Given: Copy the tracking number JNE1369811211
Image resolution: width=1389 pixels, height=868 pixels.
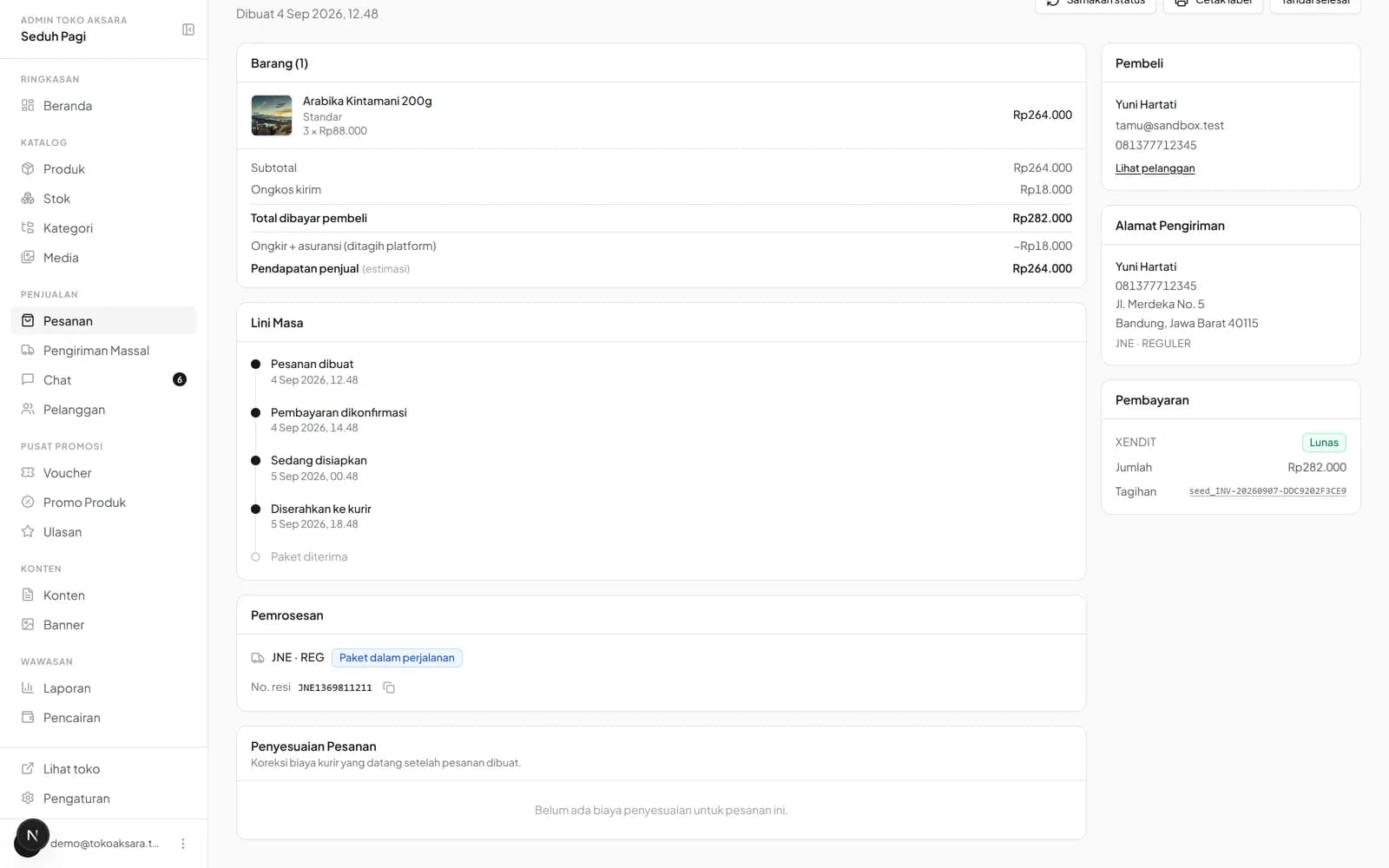Looking at the screenshot, I should click(x=389, y=687).
